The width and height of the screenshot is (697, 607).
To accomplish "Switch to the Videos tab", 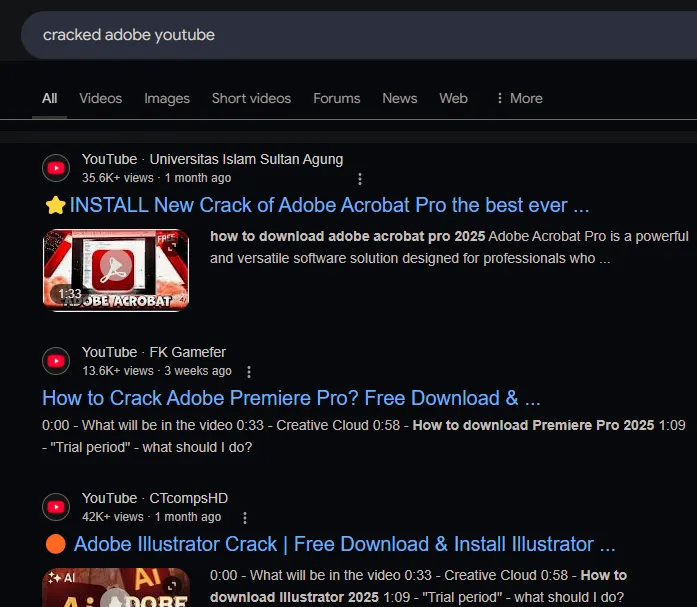I will (100, 98).
